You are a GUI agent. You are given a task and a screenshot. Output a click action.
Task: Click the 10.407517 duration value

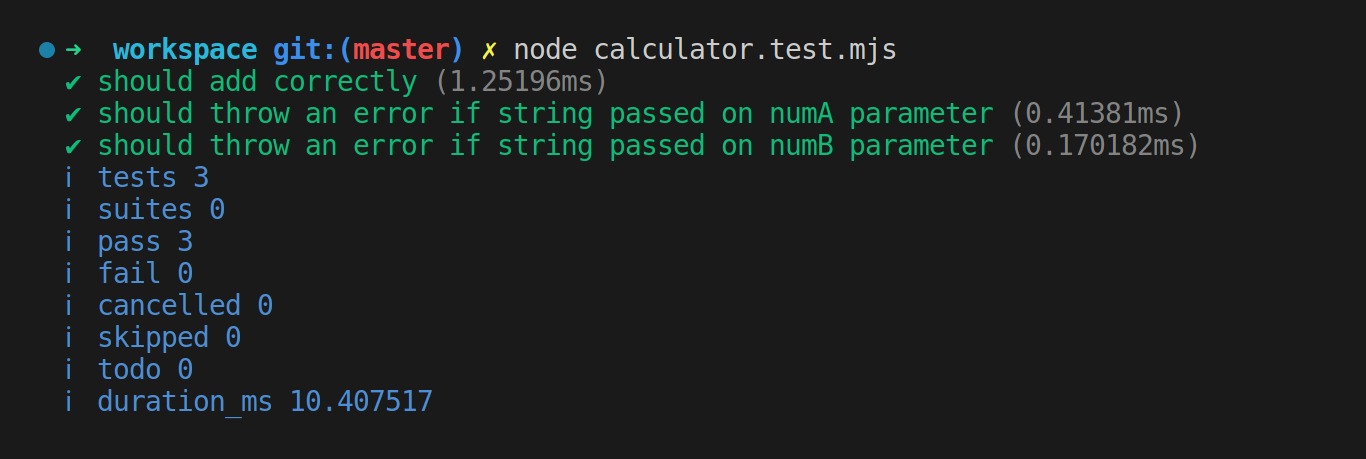click(361, 401)
